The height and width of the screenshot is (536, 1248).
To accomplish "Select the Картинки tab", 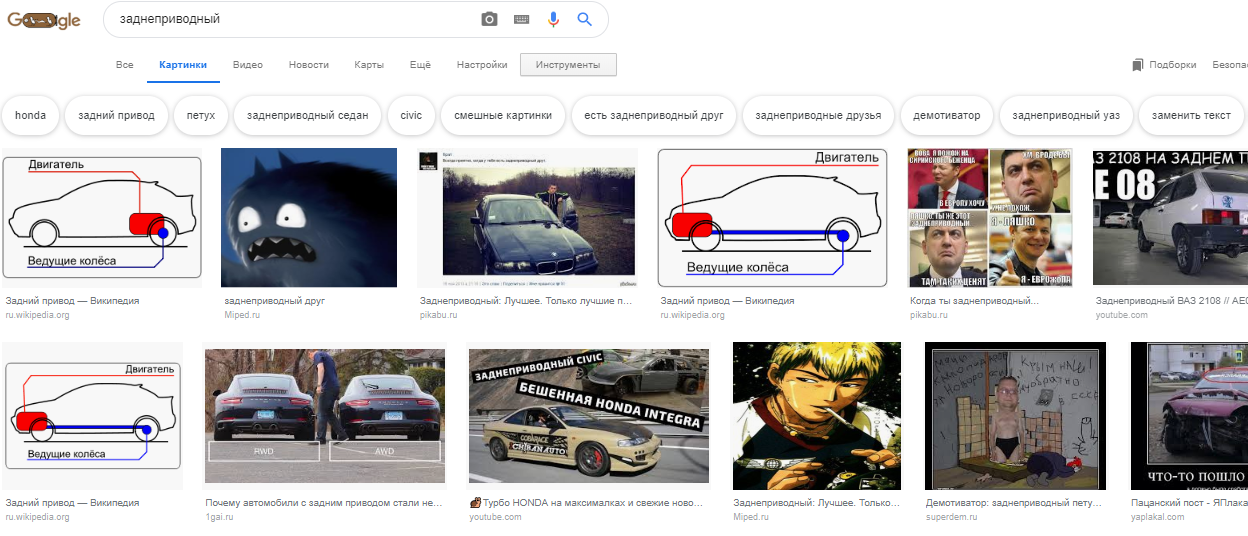I will click(x=183, y=65).
